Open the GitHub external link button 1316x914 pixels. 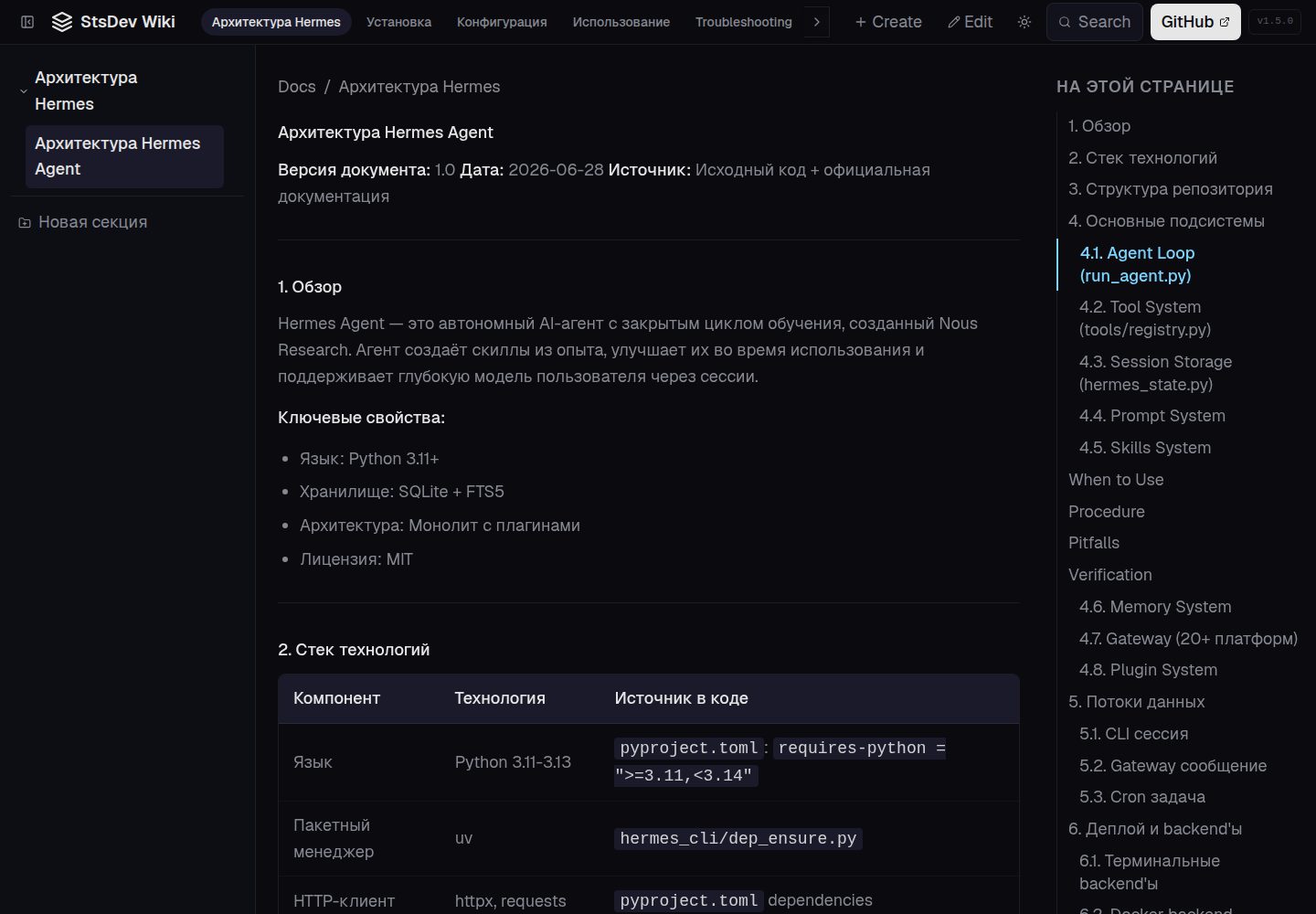pos(1195,22)
